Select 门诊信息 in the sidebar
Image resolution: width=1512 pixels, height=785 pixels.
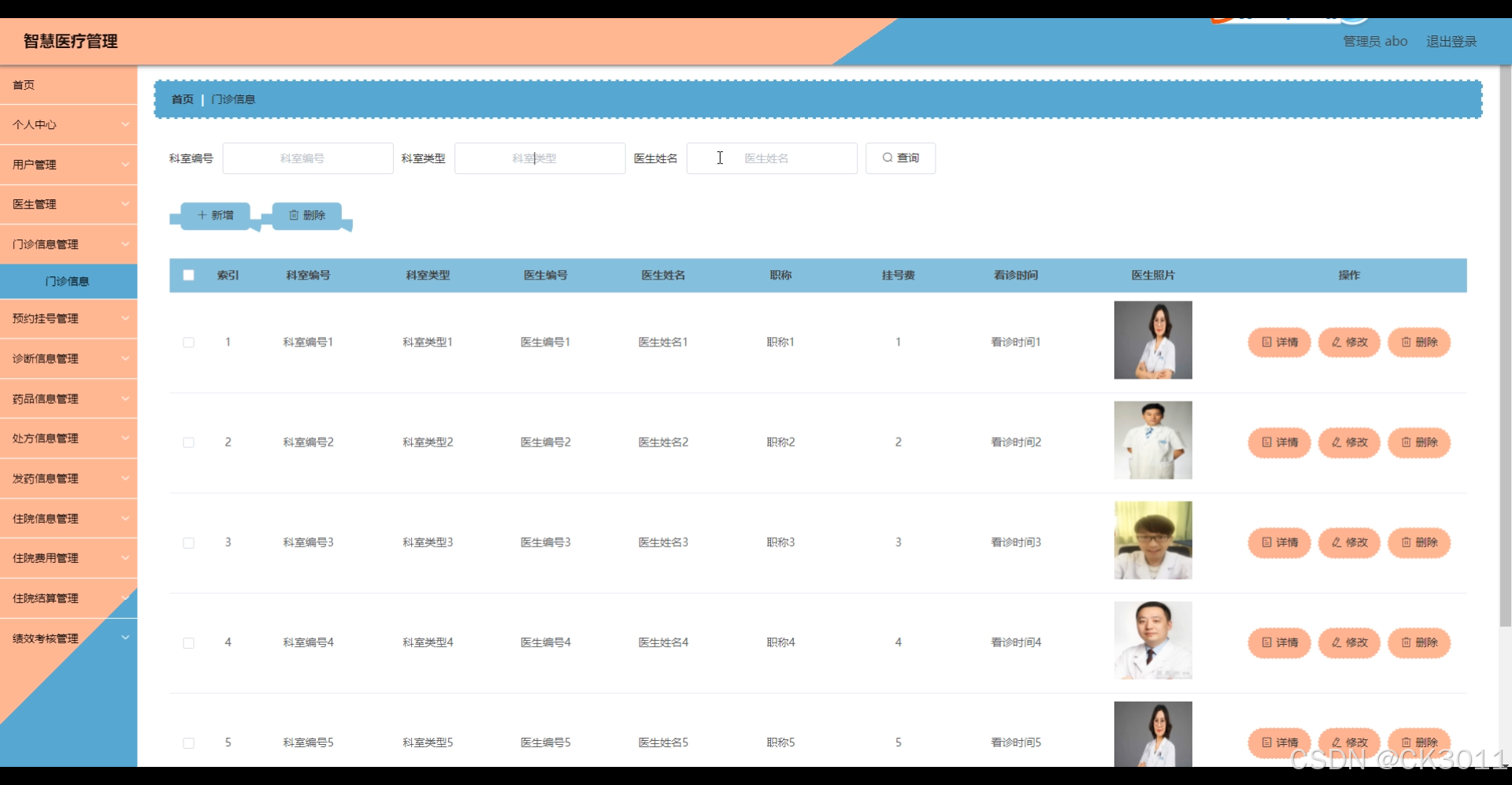(x=69, y=280)
